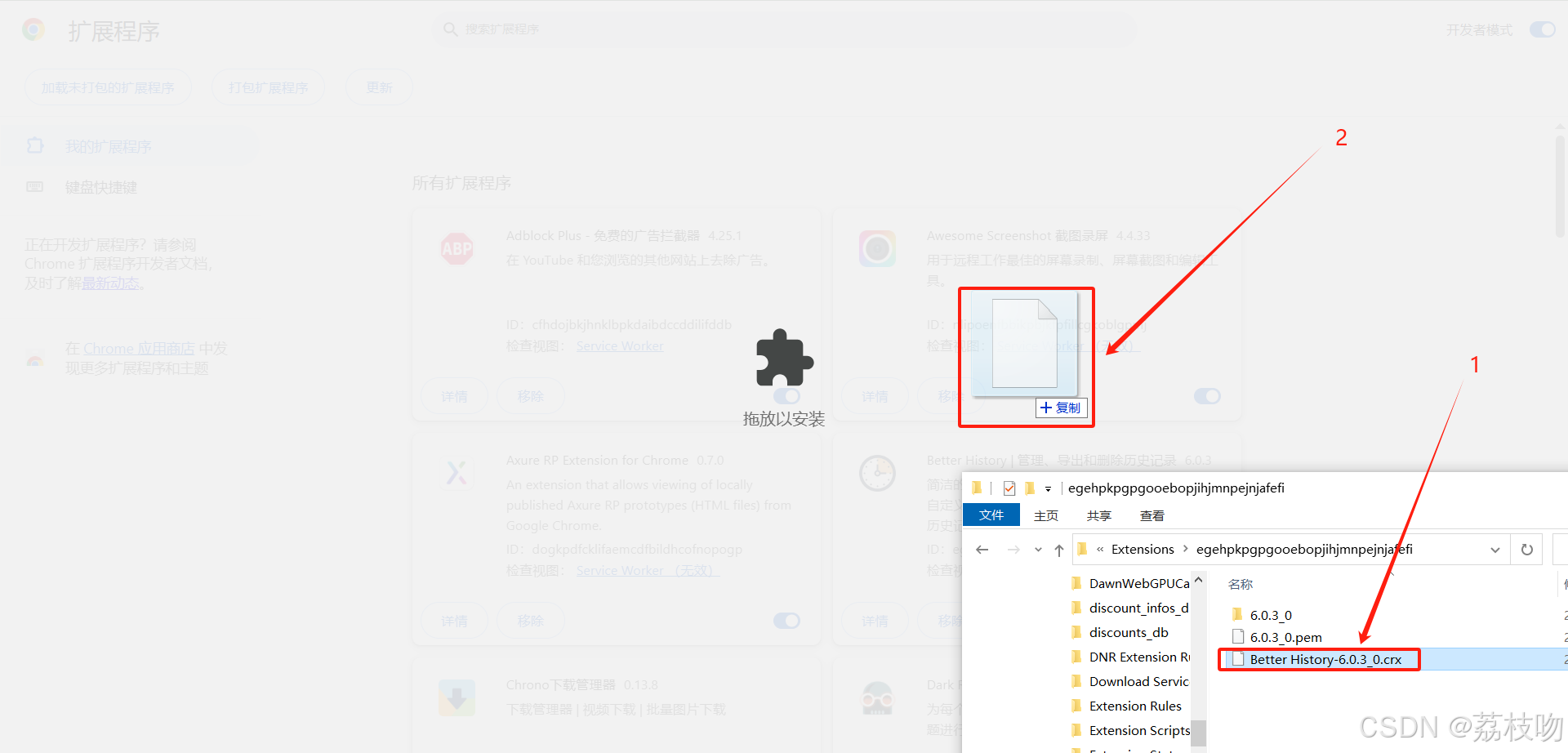Screen dimensions: 1568x753
Task: Click the Axure RP extension icon
Action: coord(457,473)
